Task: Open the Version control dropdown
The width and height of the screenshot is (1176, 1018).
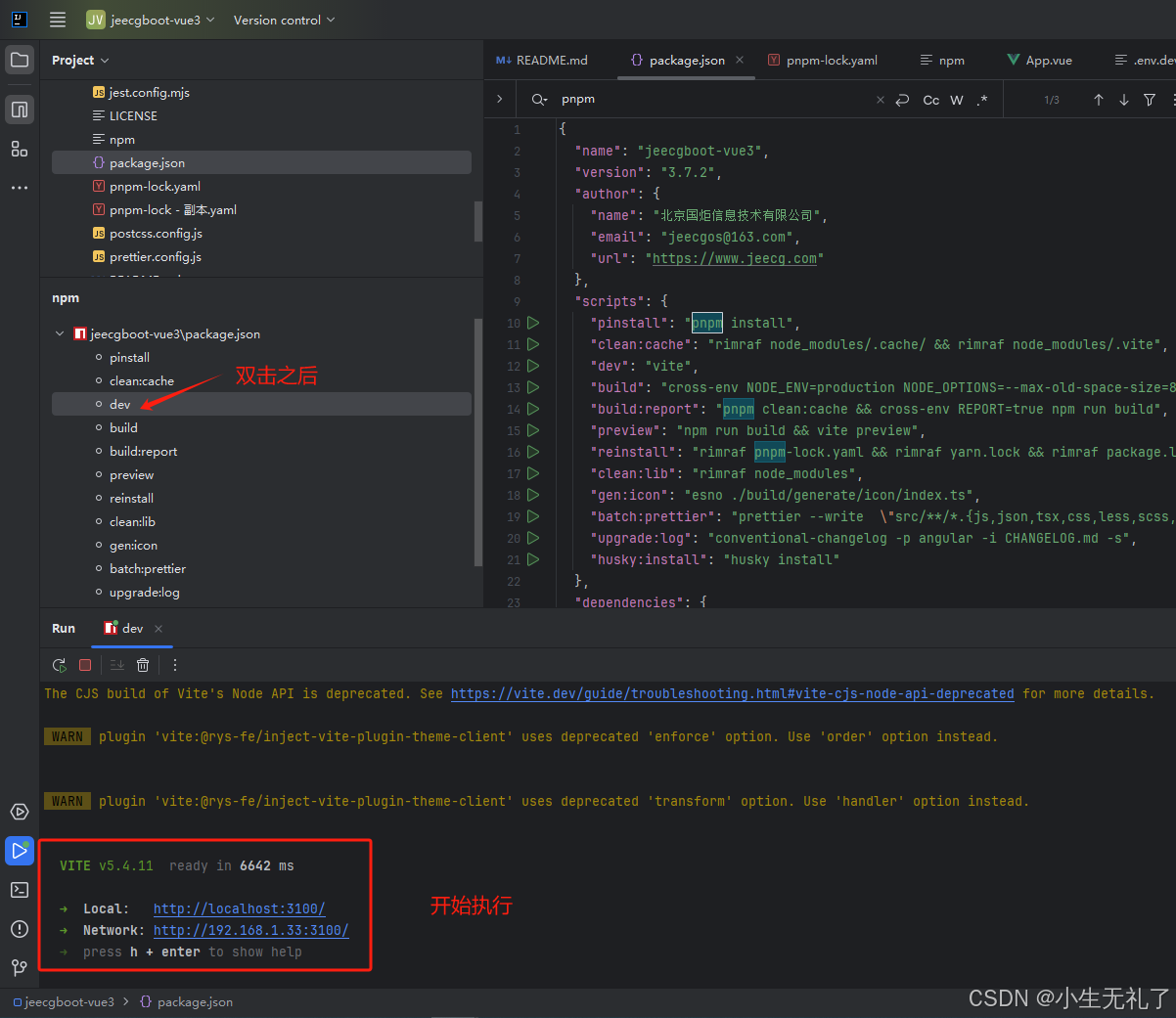Action: 284,20
